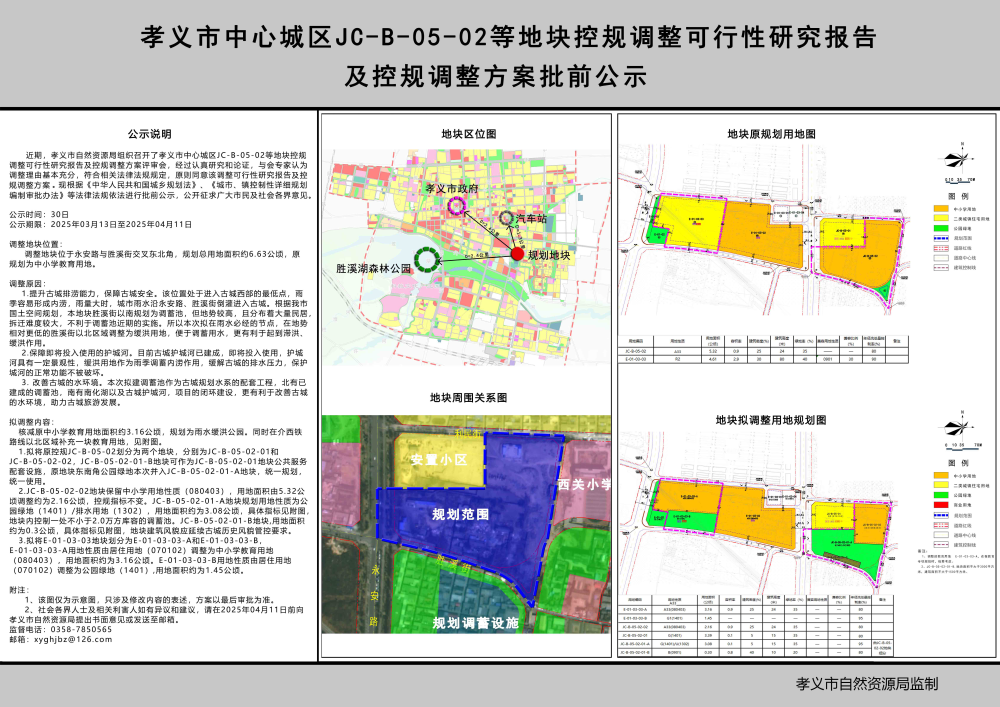1000x707 pixels.
Task: Select 道路中心线 swatch in adjusted plan legend
Action: click(x=941, y=535)
